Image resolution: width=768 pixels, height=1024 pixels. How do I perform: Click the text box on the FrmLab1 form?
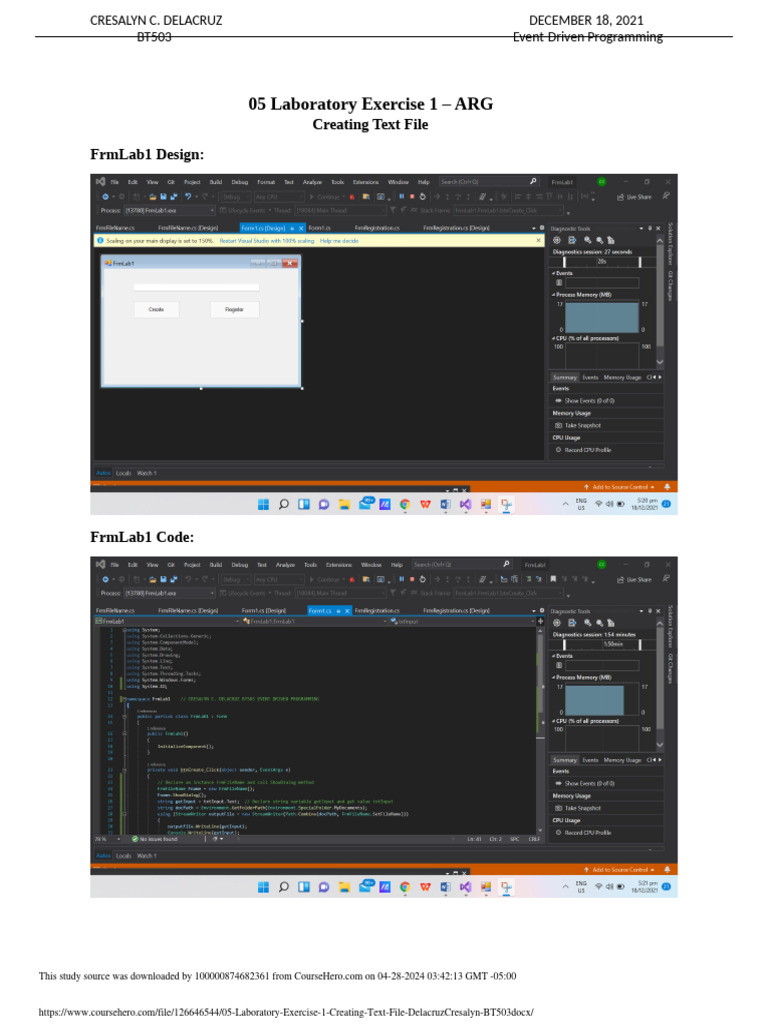[196, 287]
